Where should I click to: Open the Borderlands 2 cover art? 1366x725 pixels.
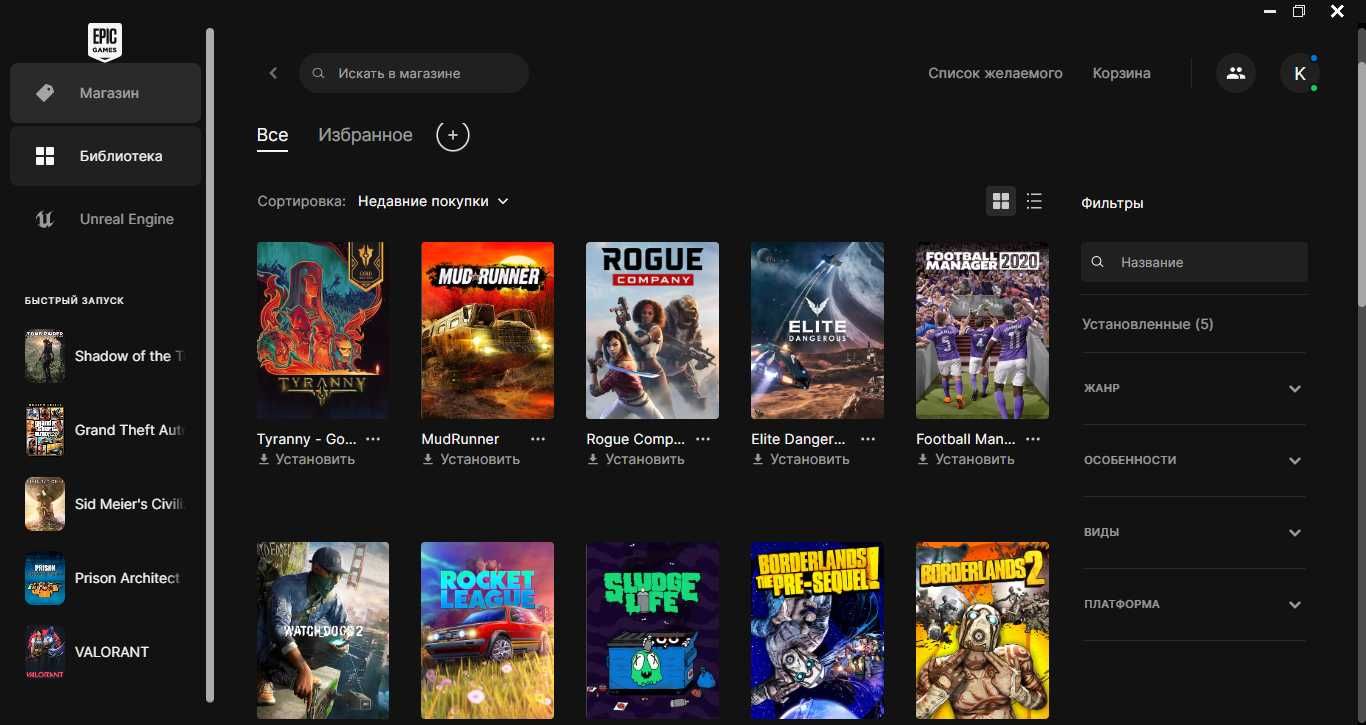click(x=982, y=630)
